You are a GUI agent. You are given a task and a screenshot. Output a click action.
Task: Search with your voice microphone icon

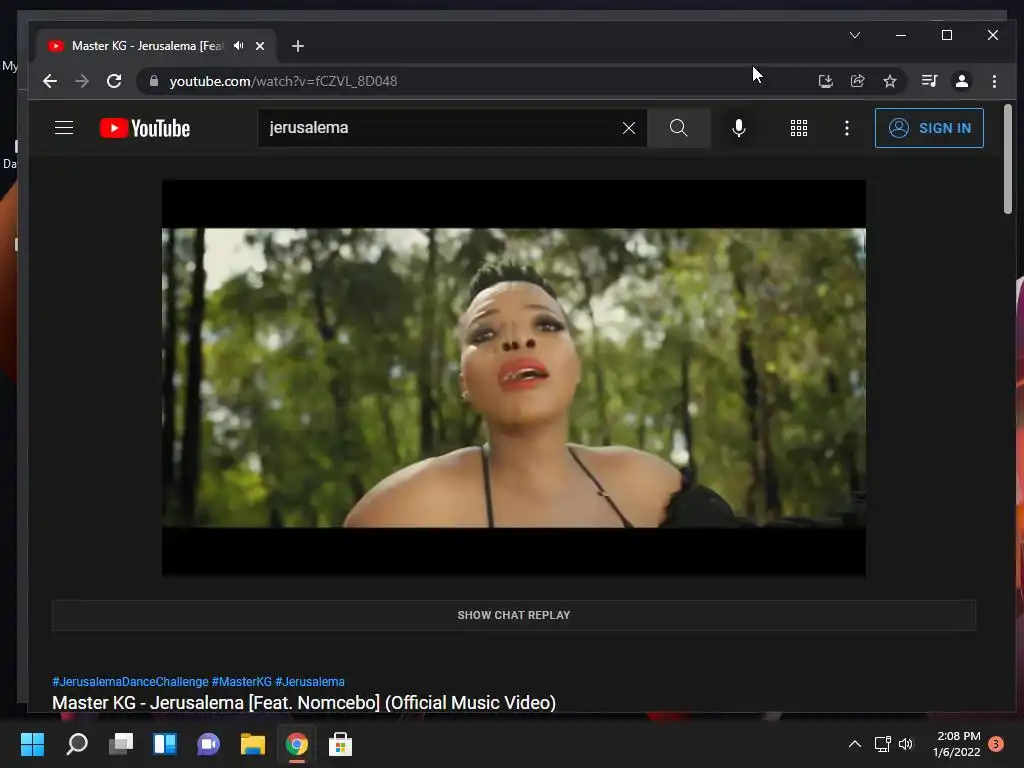pyautogui.click(x=739, y=128)
